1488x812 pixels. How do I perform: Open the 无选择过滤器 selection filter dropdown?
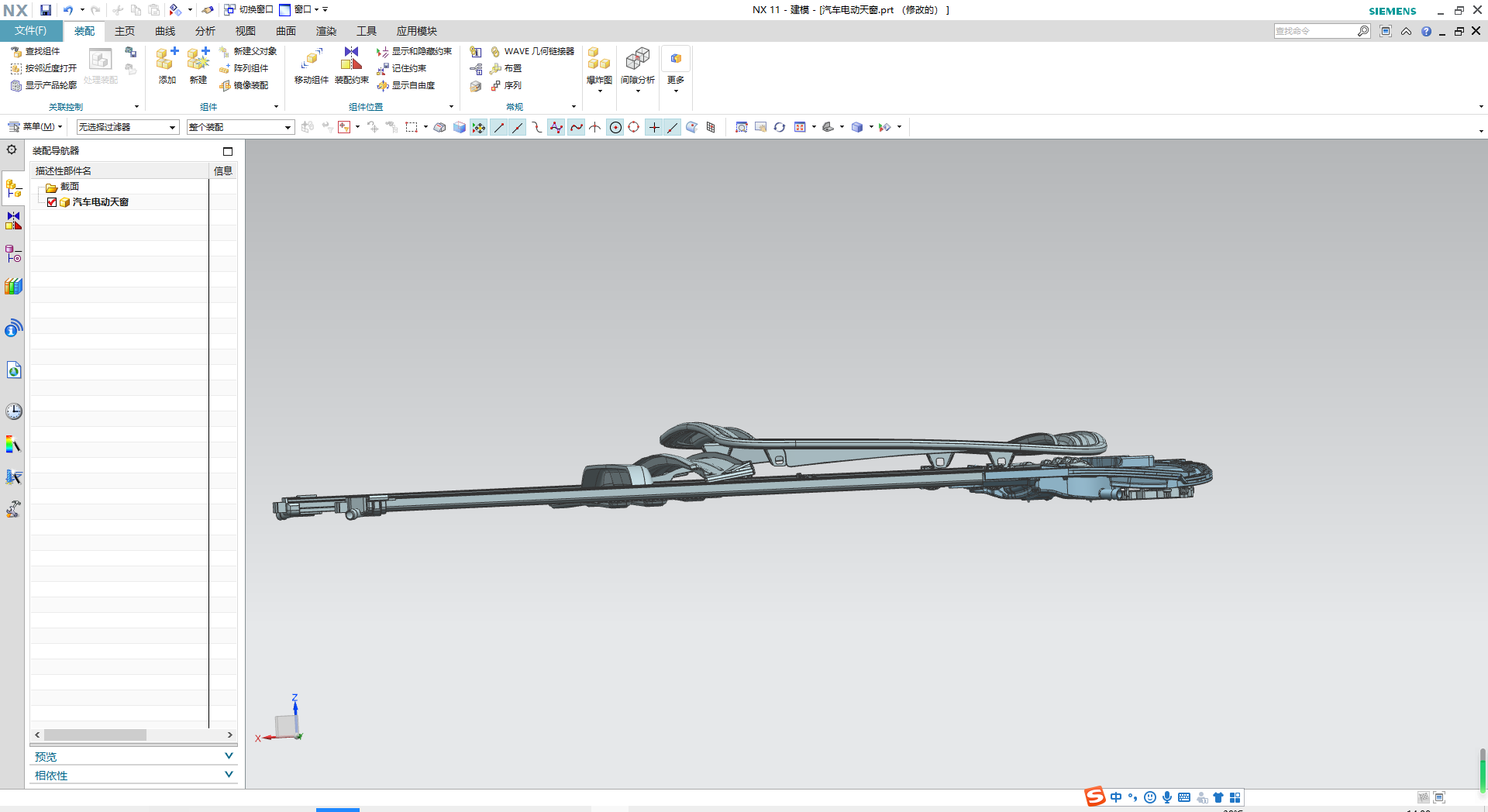click(x=128, y=127)
